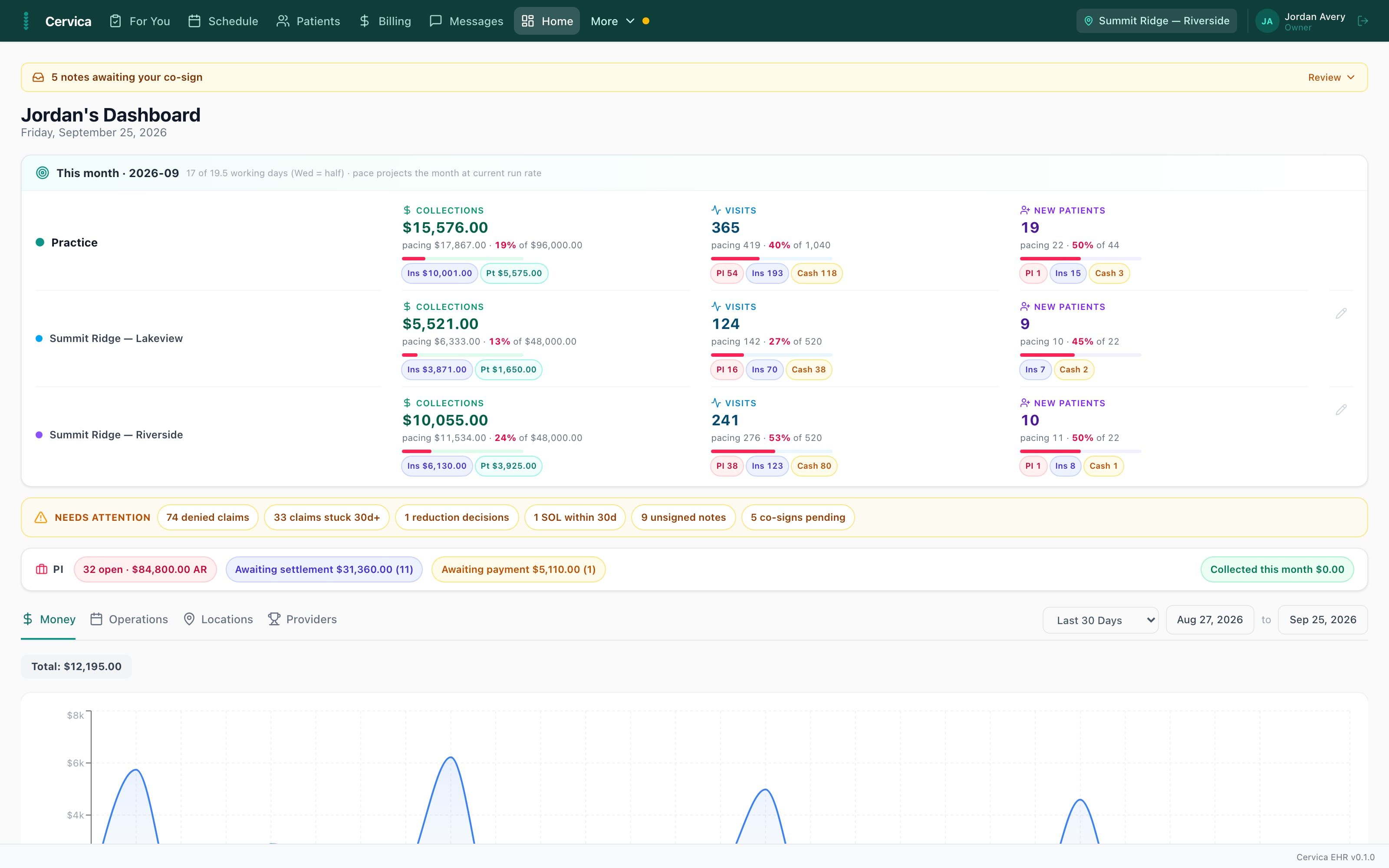Screen dimensions: 1389x868
Task: Click Collected this month $0.00 pill
Action: pos(1277,569)
